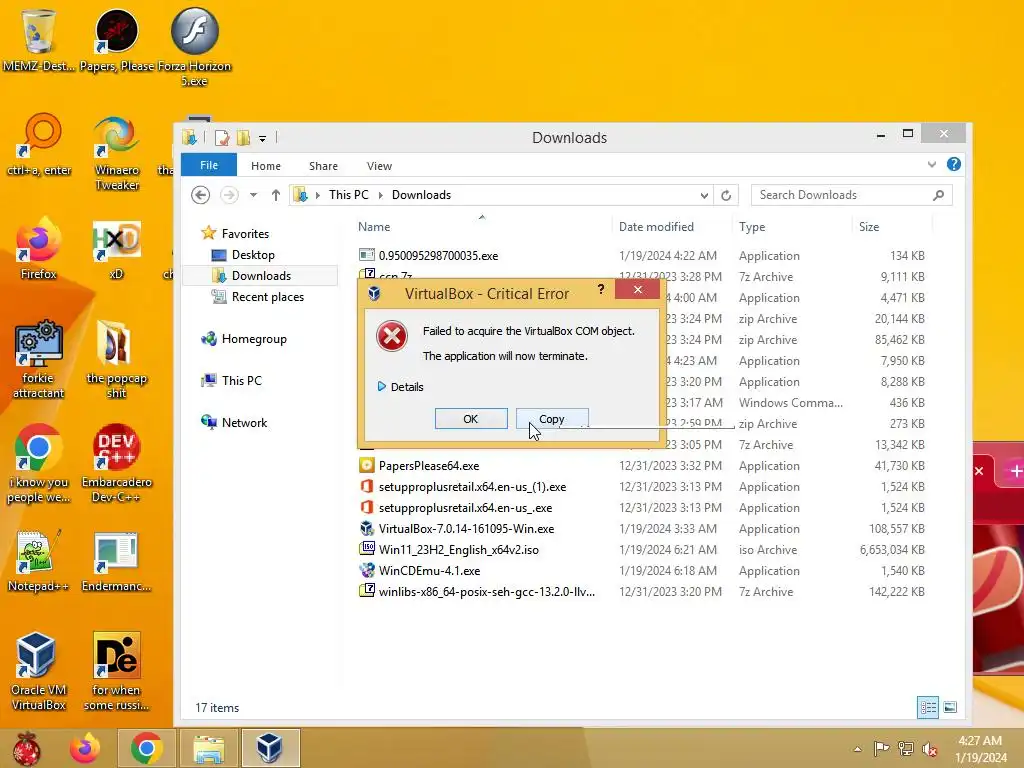The width and height of the screenshot is (1024, 768).
Task: Select PapersPlease64.exe file
Action: [428, 466]
